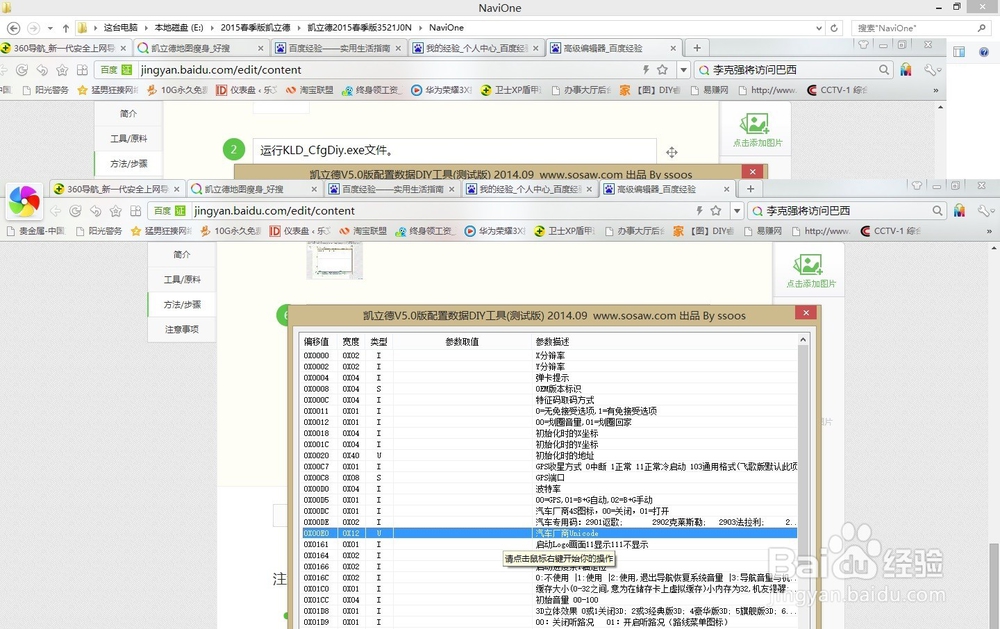Open the grid icon in lower browser toolbar

tap(135, 211)
